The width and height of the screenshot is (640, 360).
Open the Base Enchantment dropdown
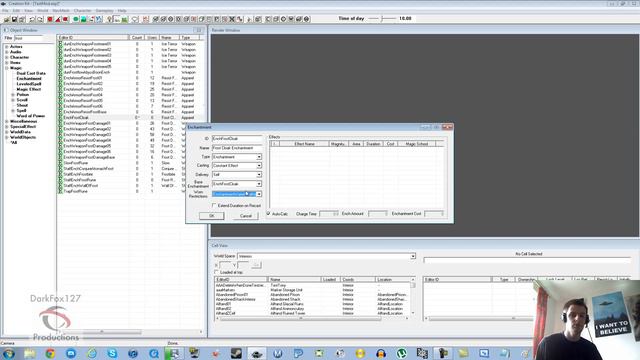tap(259, 184)
